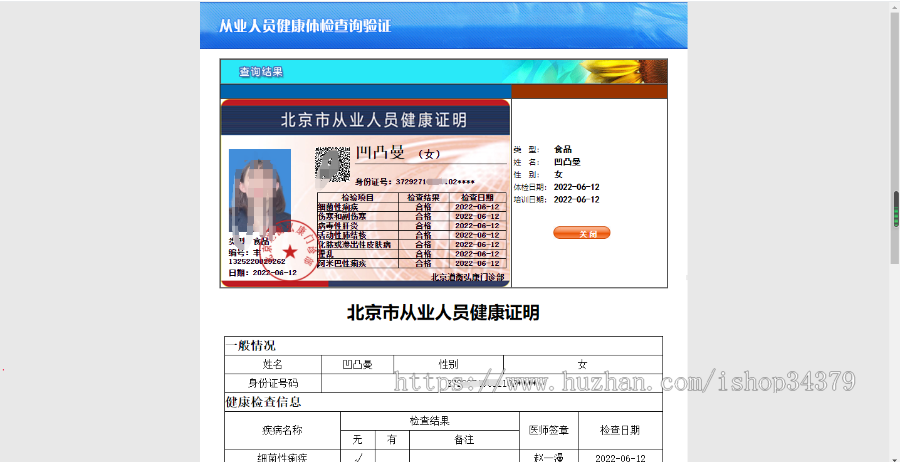Click the QR code on the health card
This screenshot has width=900, height=462.
click(x=333, y=165)
